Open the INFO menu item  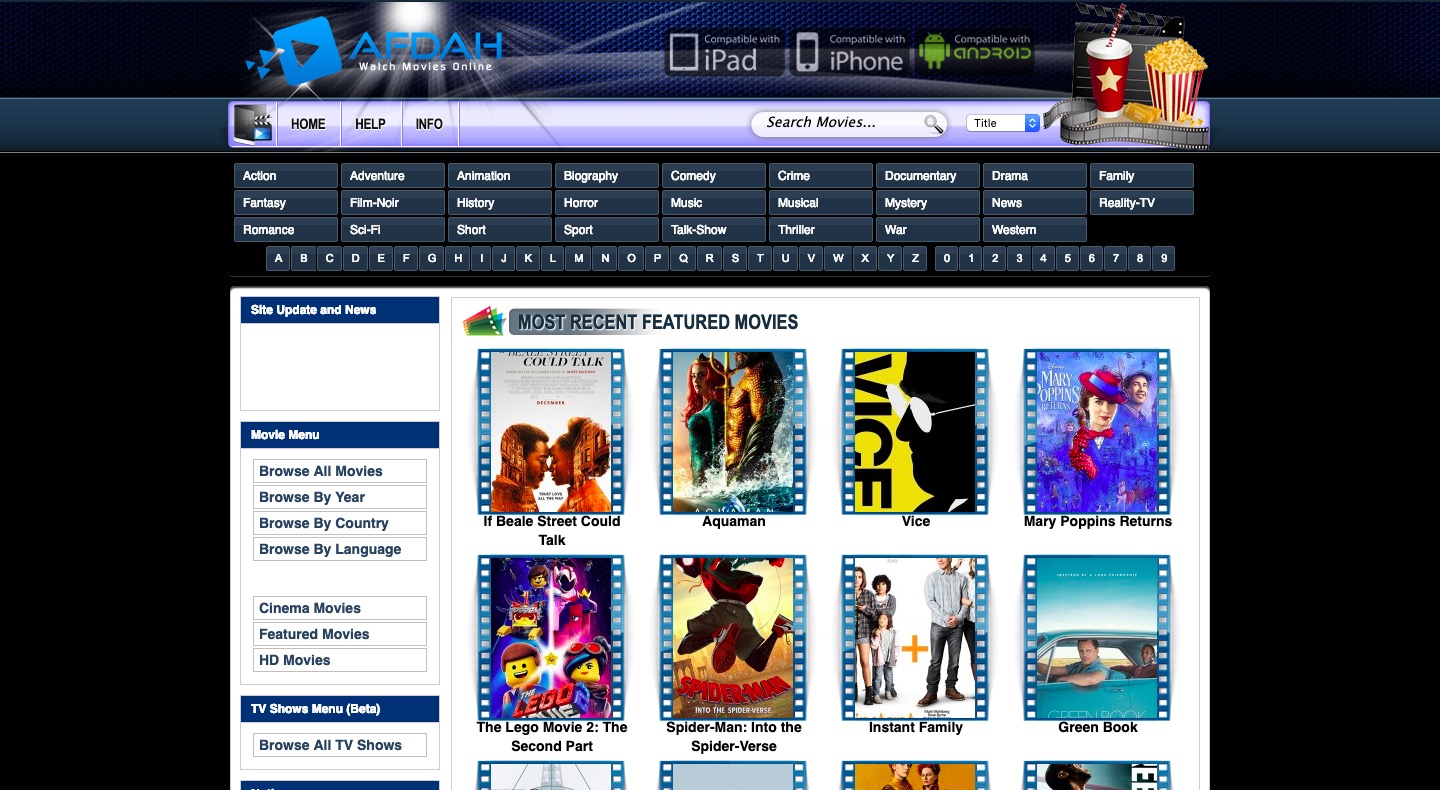[x=429, y=124]
